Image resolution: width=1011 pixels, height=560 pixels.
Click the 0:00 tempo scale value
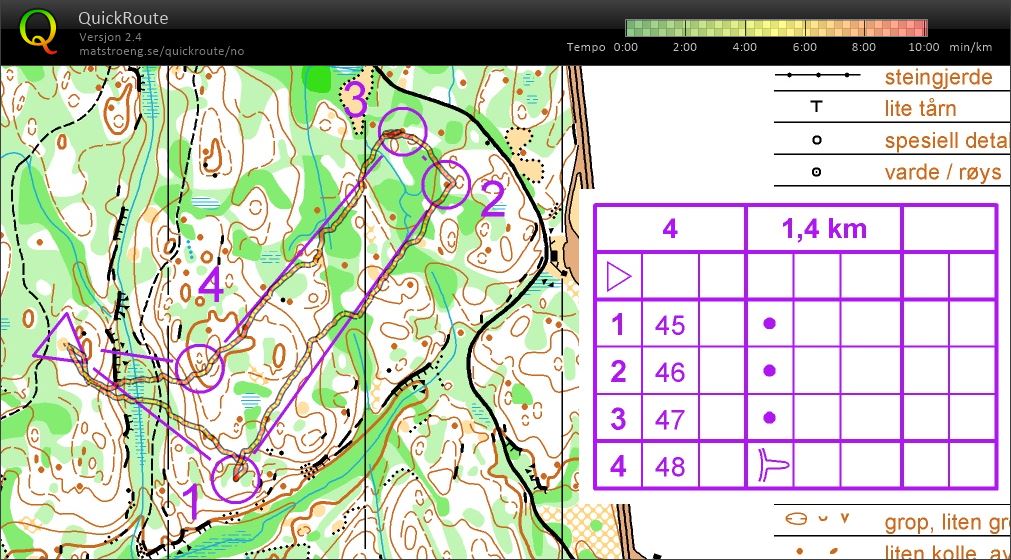click(x=625, y=47)
